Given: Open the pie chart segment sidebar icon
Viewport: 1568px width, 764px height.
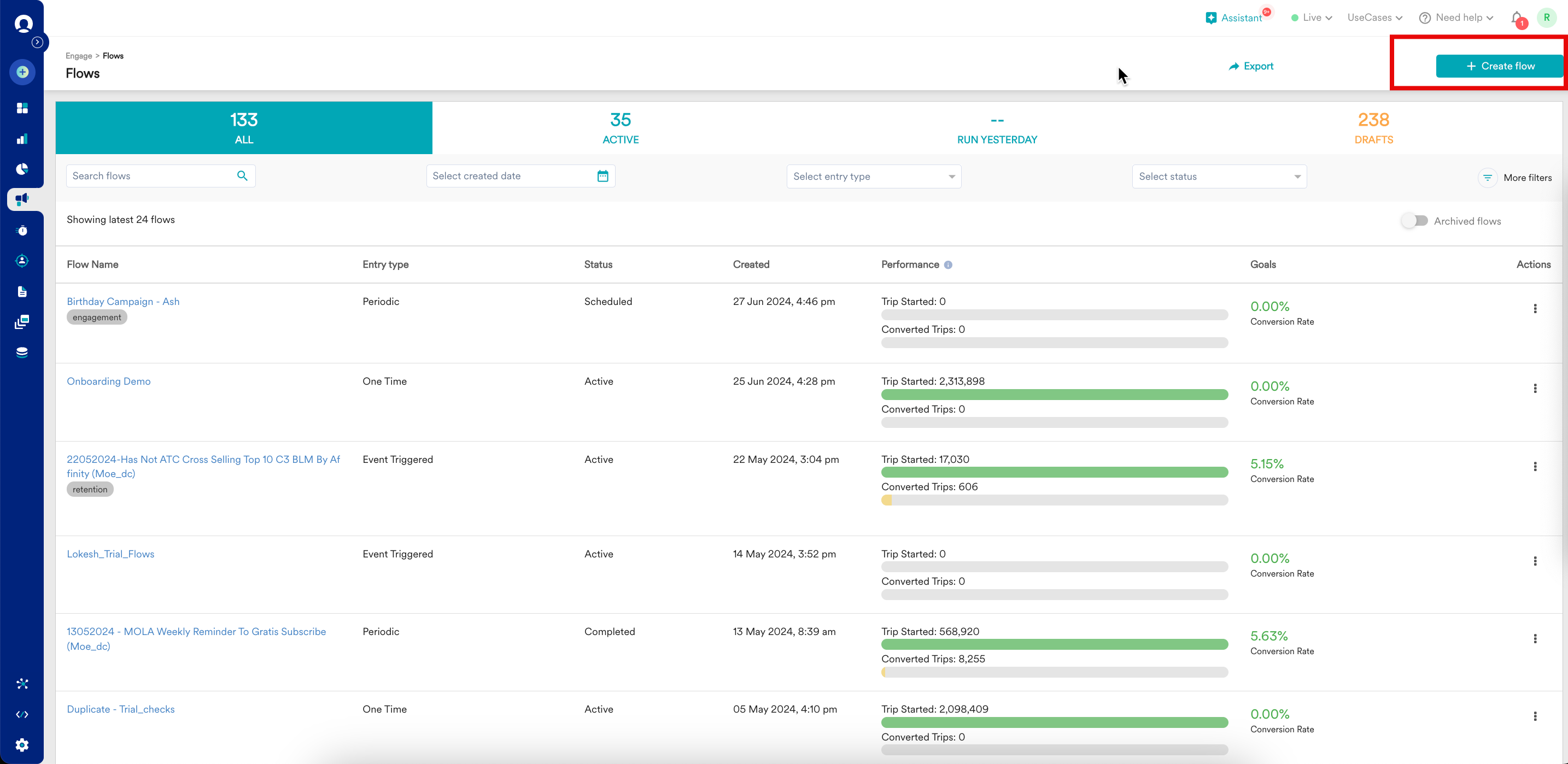Looking at the screenshot, I should (x=22, y=169).
